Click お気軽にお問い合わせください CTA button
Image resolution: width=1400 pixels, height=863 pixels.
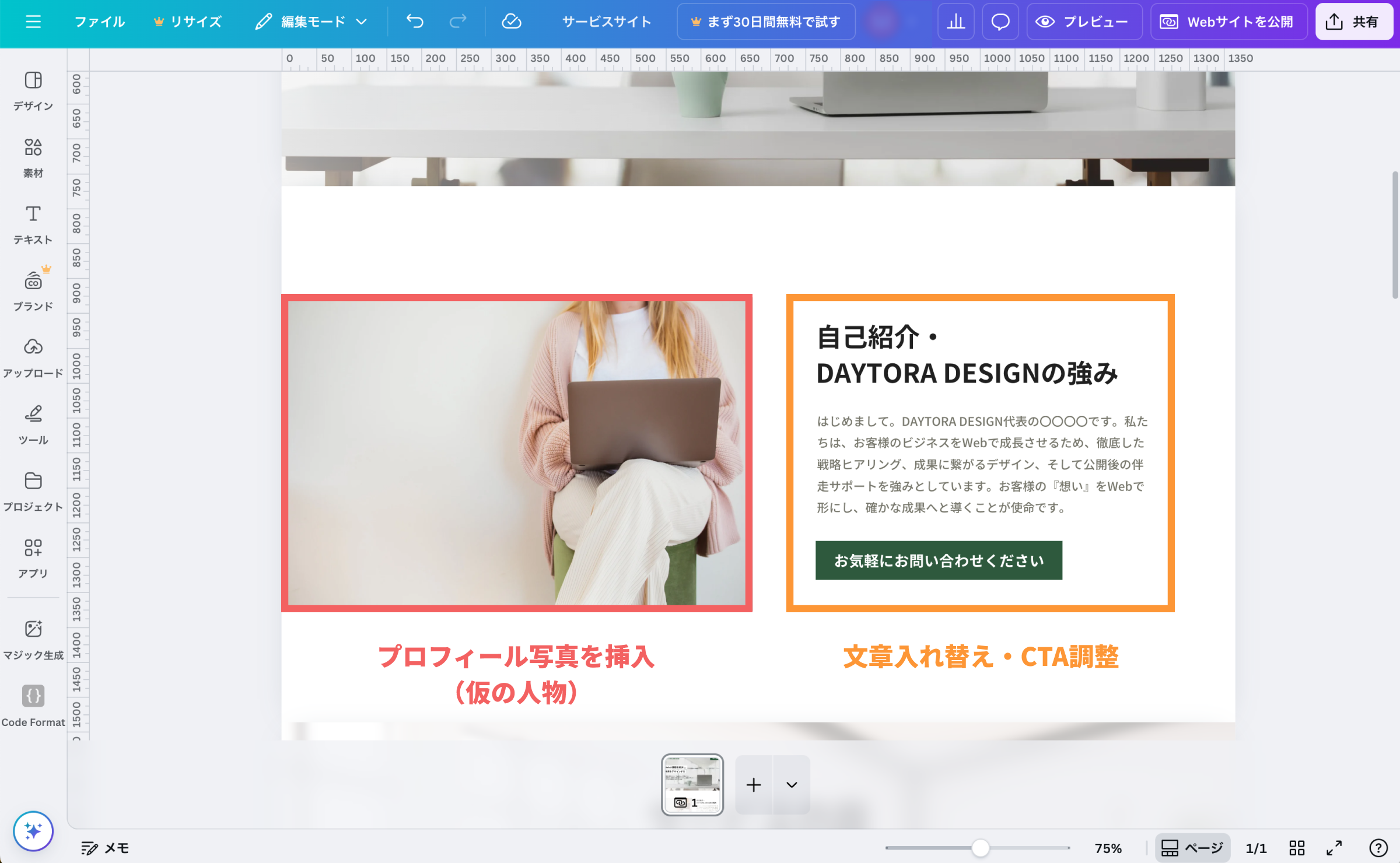939,560
